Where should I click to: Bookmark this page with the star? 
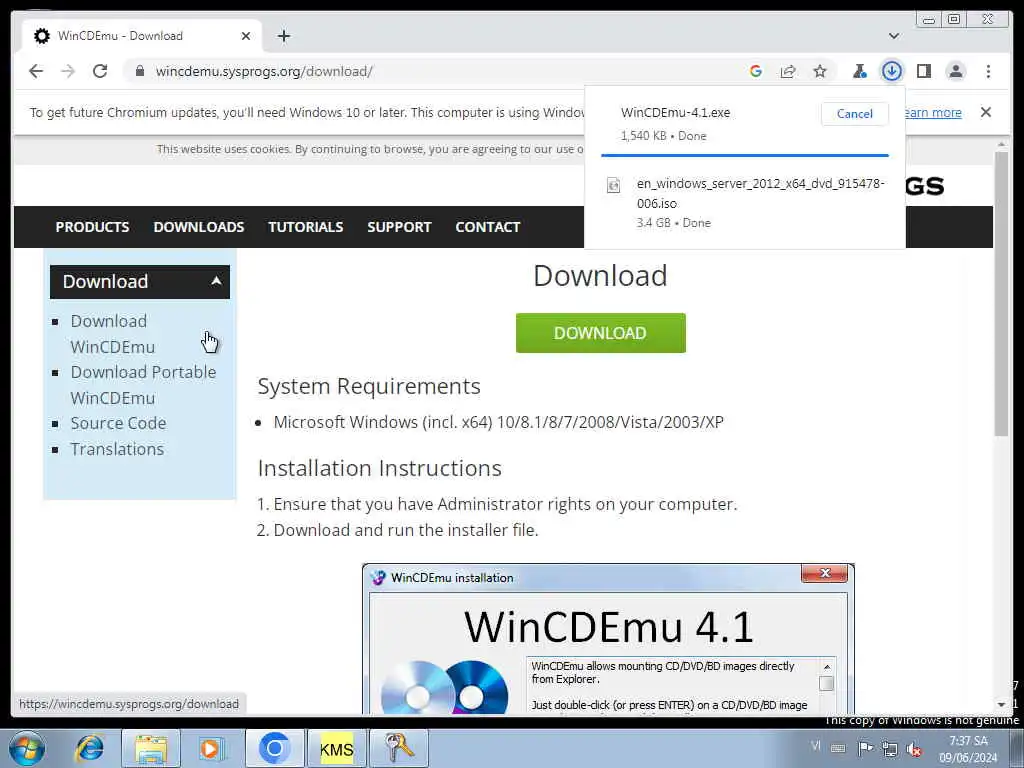click(820, 71)
